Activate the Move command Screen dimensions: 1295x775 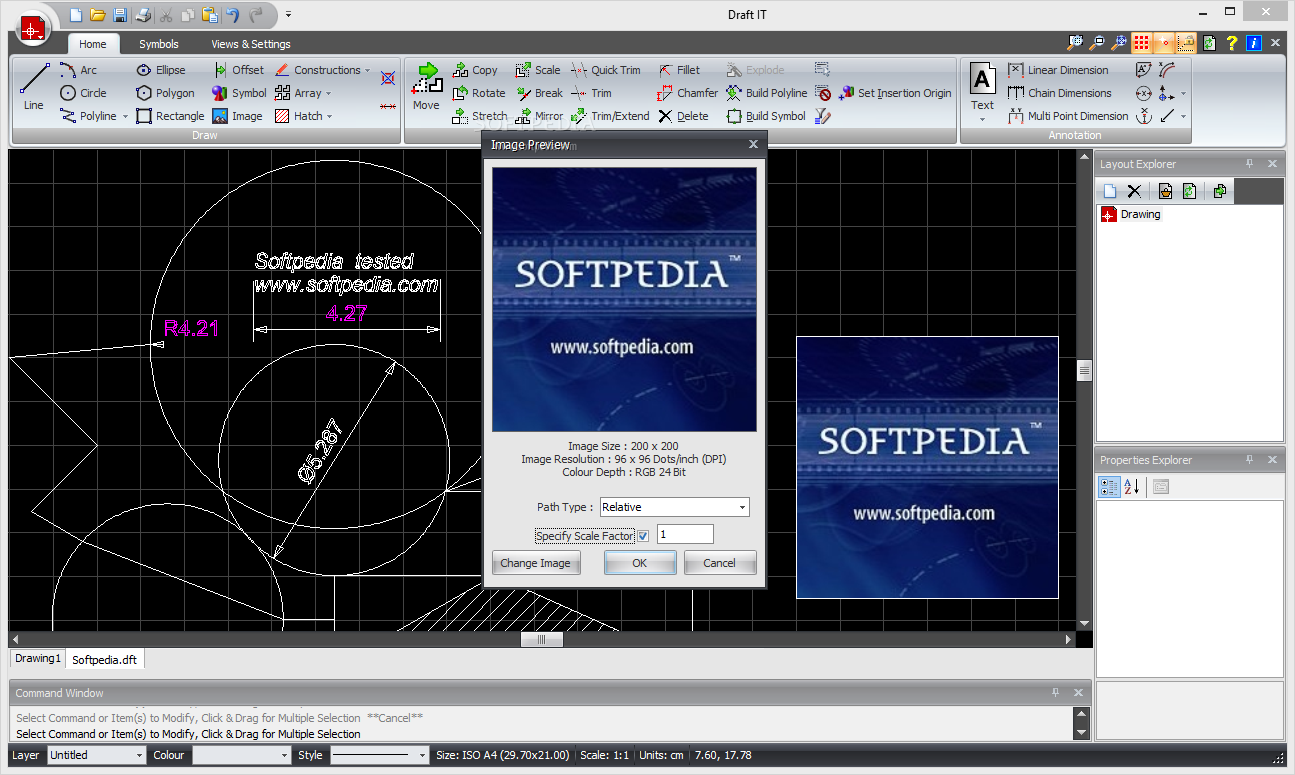426,87
